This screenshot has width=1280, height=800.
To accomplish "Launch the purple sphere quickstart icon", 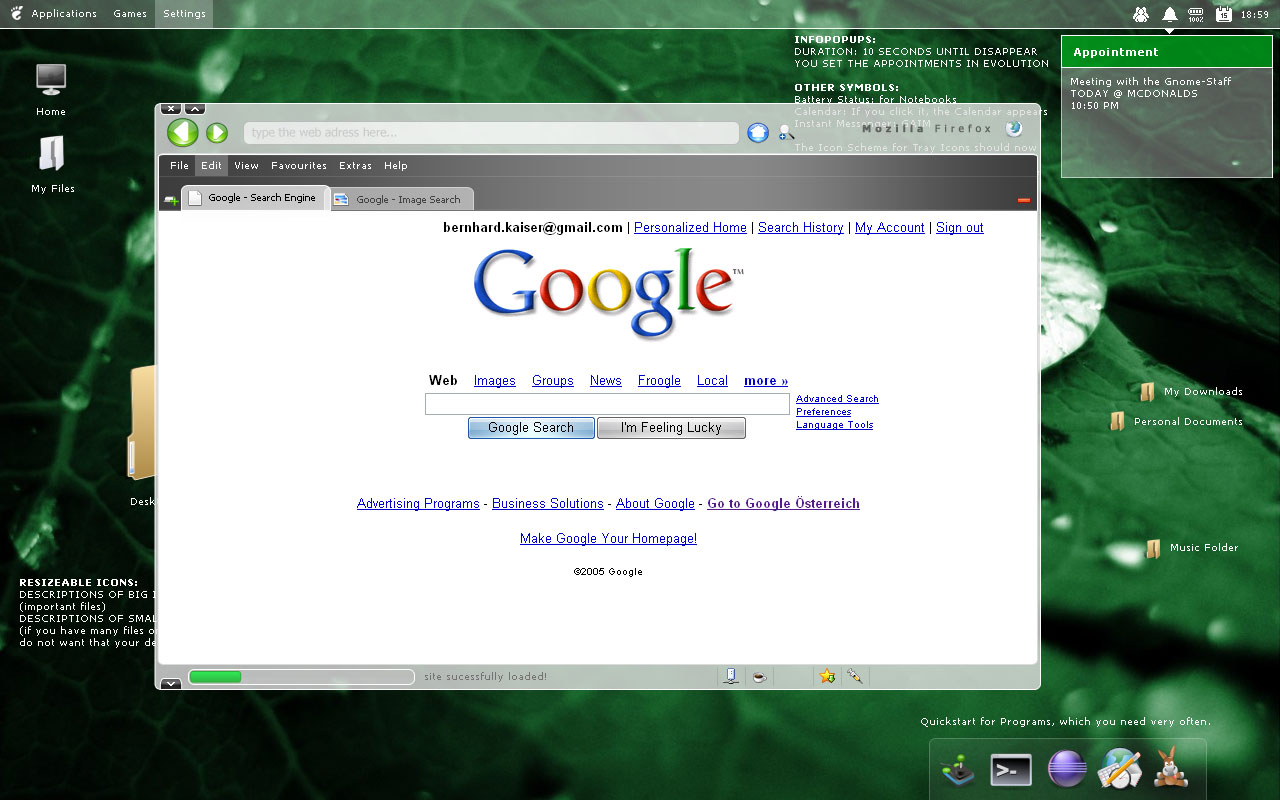I will [1067, 768].
